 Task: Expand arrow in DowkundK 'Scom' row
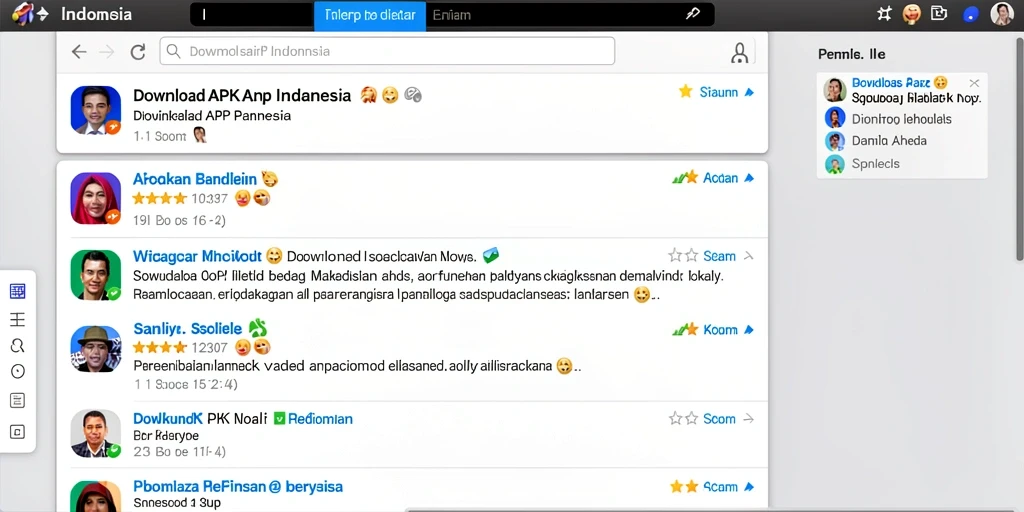(x=749, y=419)
